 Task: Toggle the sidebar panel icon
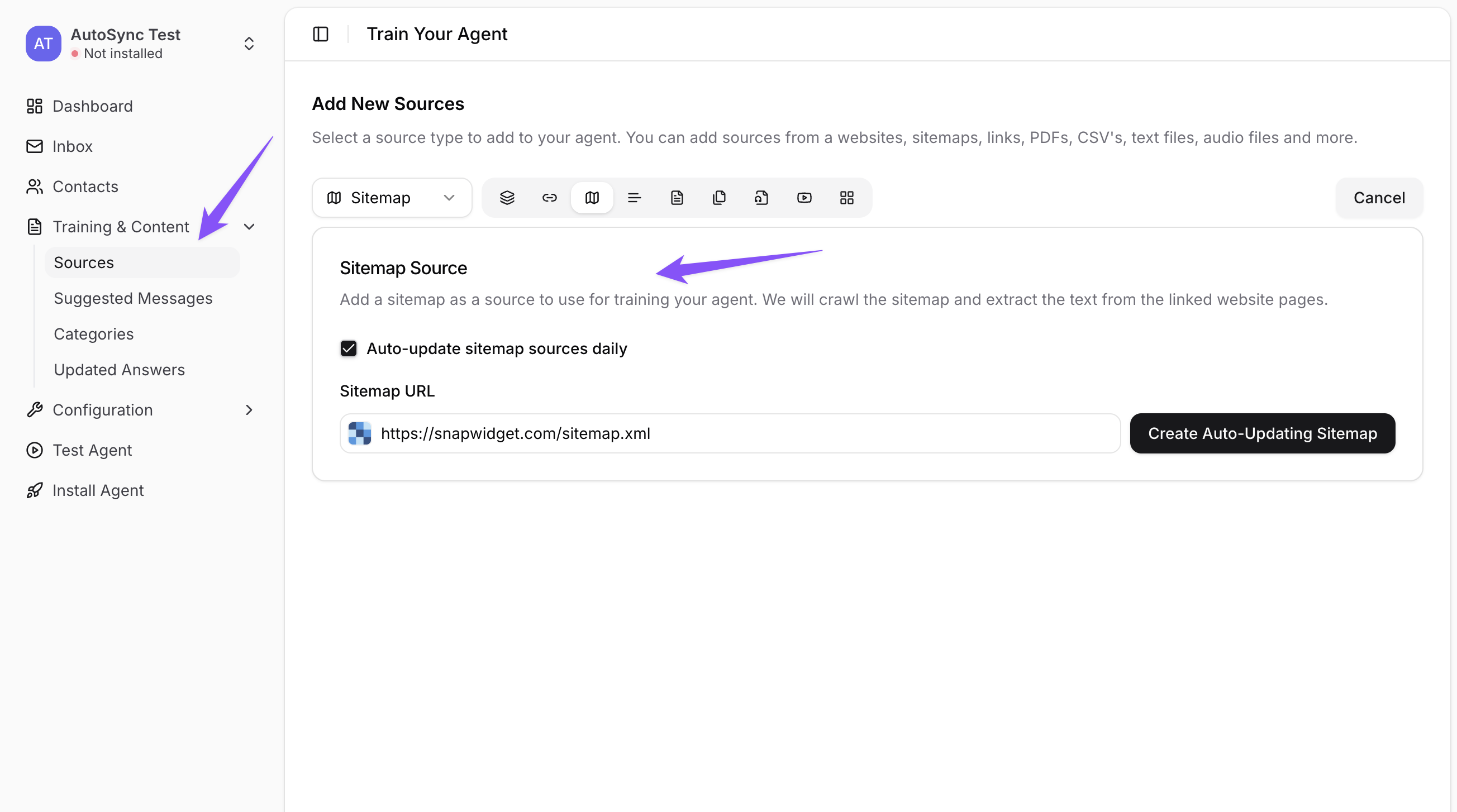pyautogui.click(x=321, y=34)
